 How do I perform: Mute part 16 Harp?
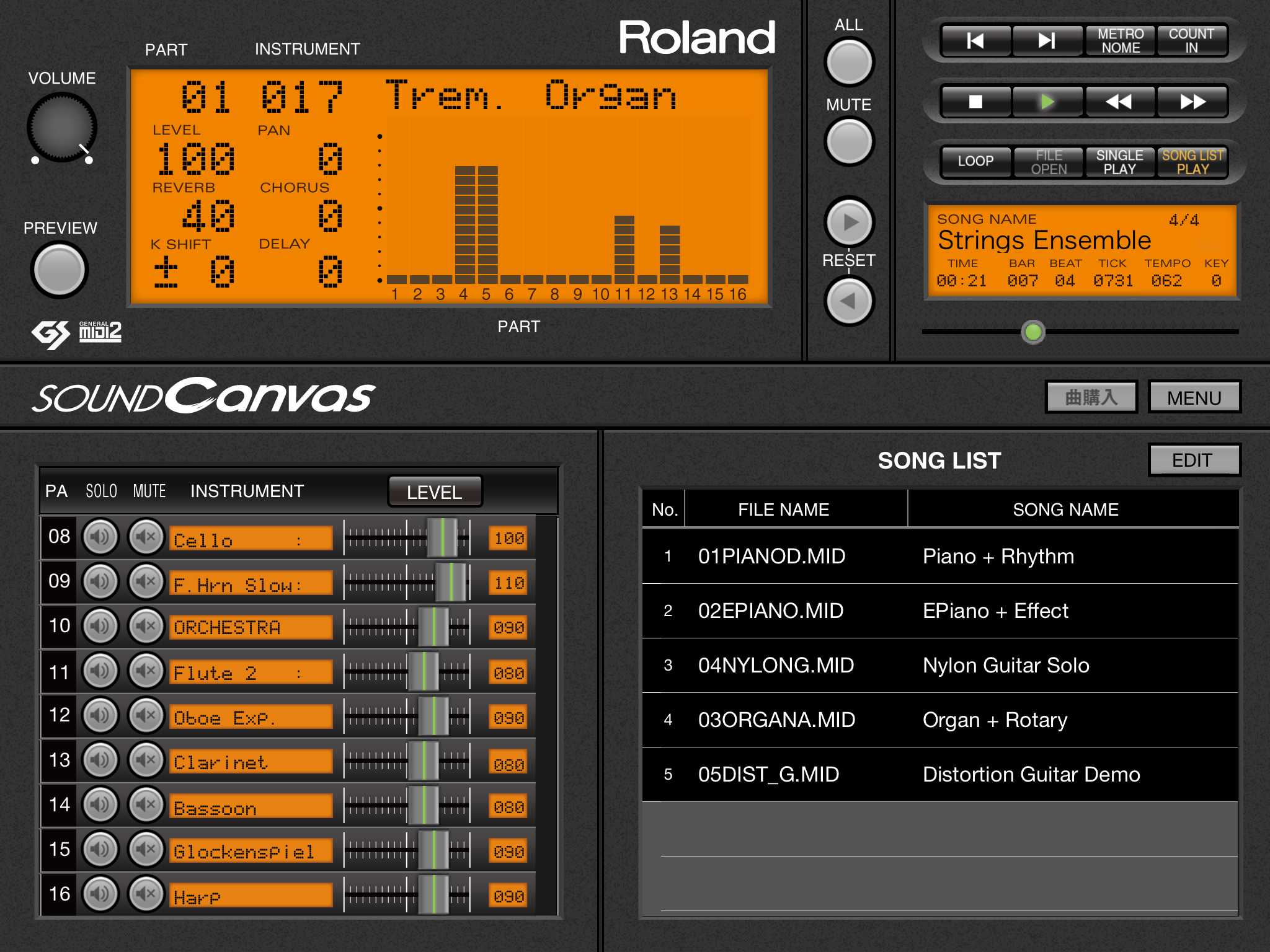click(x=146, y=894)
